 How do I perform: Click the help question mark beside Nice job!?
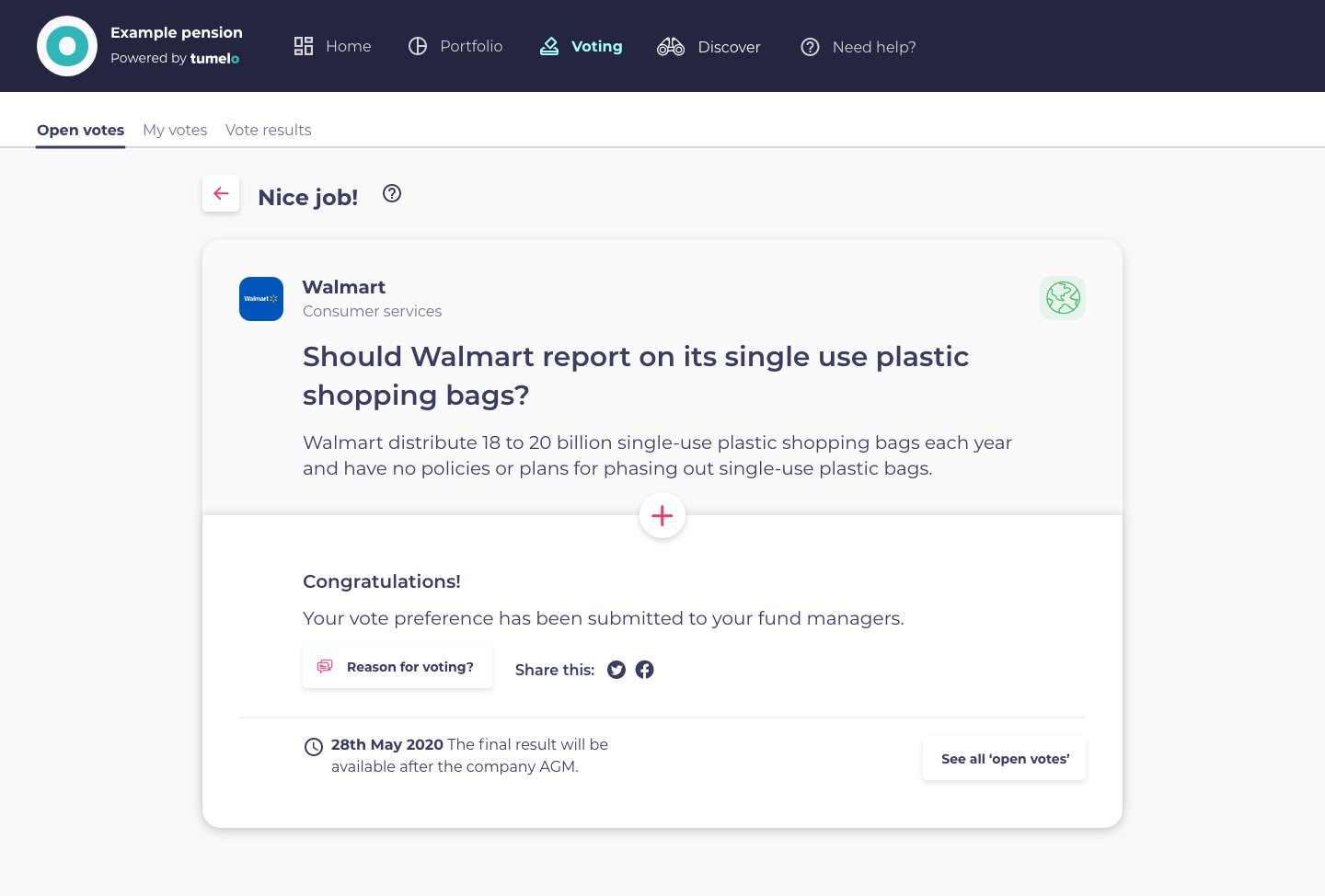point(392,193)
